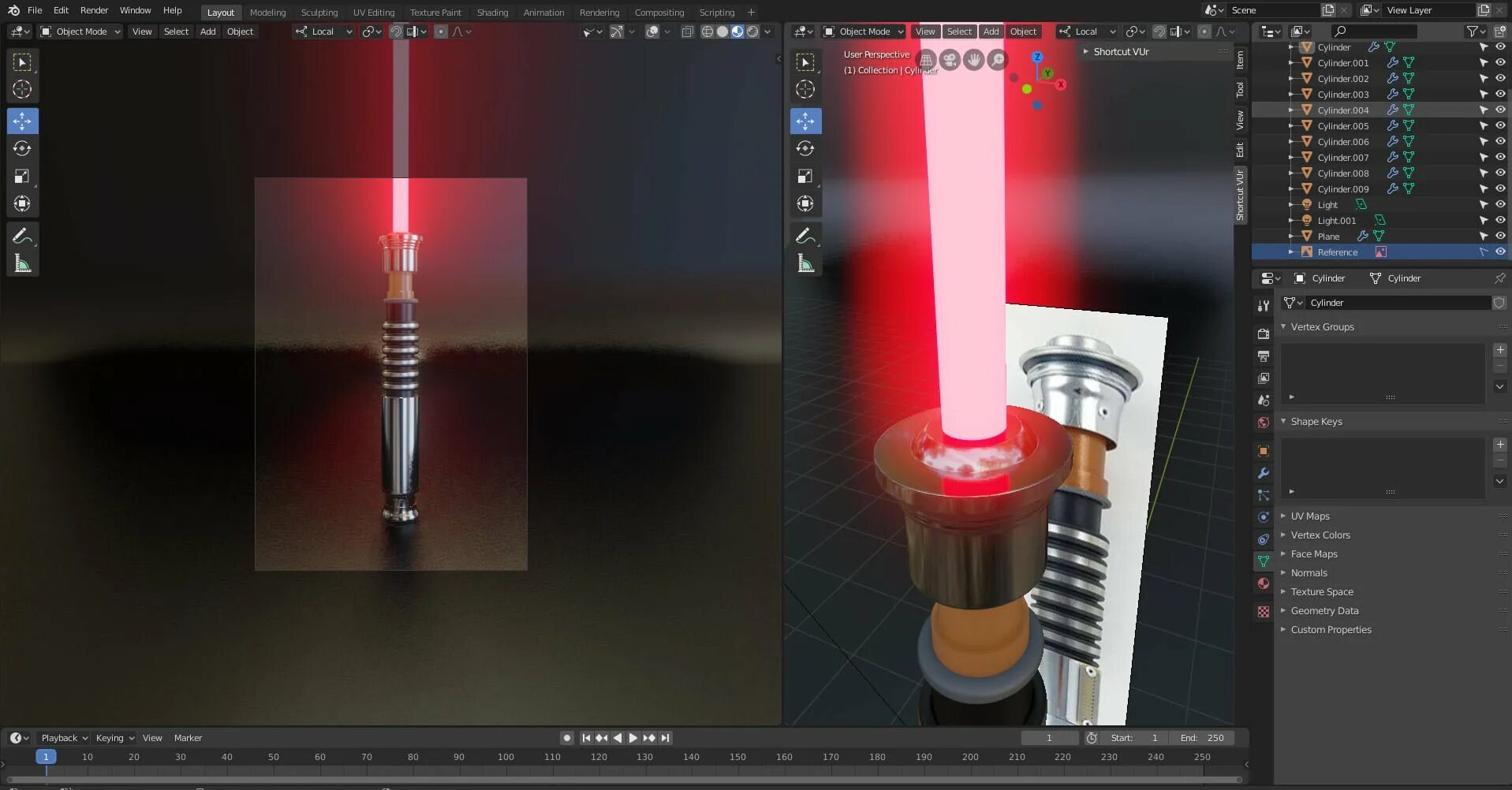The width and height of the screenshot is (1512, 790).
Task: Expand the UV Maps panel
Action: point(1310,516)
